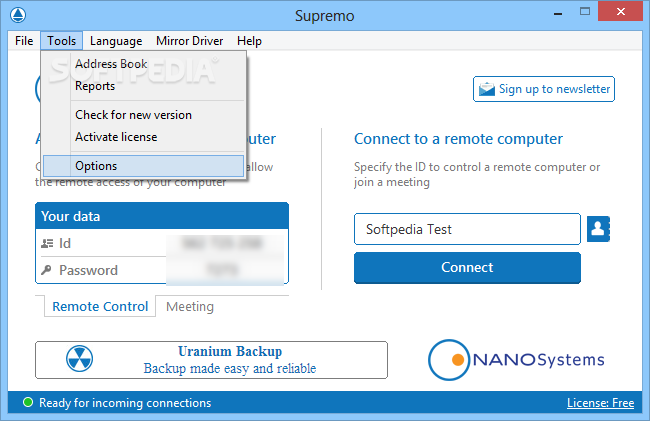Select Check for new version
650x421 pixels.
click(x=143, y=115)
